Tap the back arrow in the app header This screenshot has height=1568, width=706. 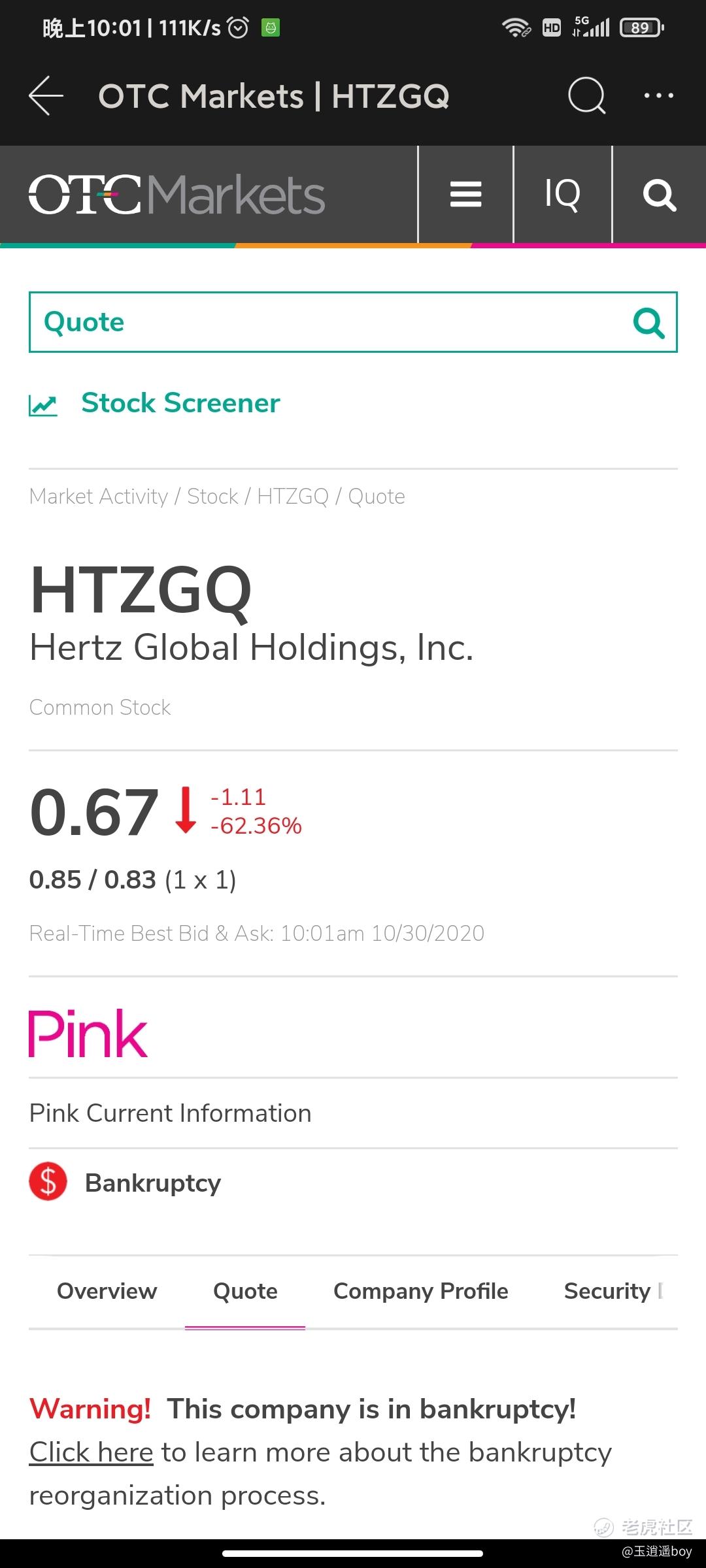(46, 96)
